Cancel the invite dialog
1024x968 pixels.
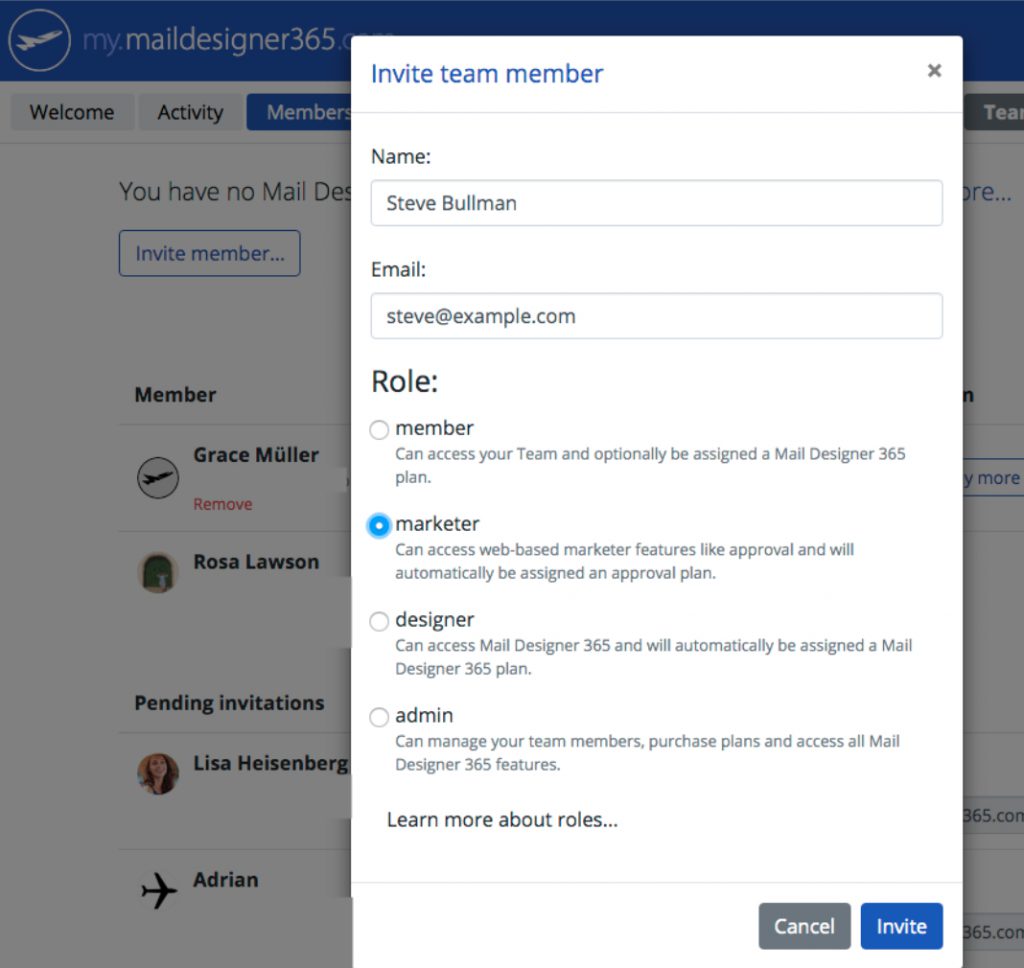pos(804,926)
